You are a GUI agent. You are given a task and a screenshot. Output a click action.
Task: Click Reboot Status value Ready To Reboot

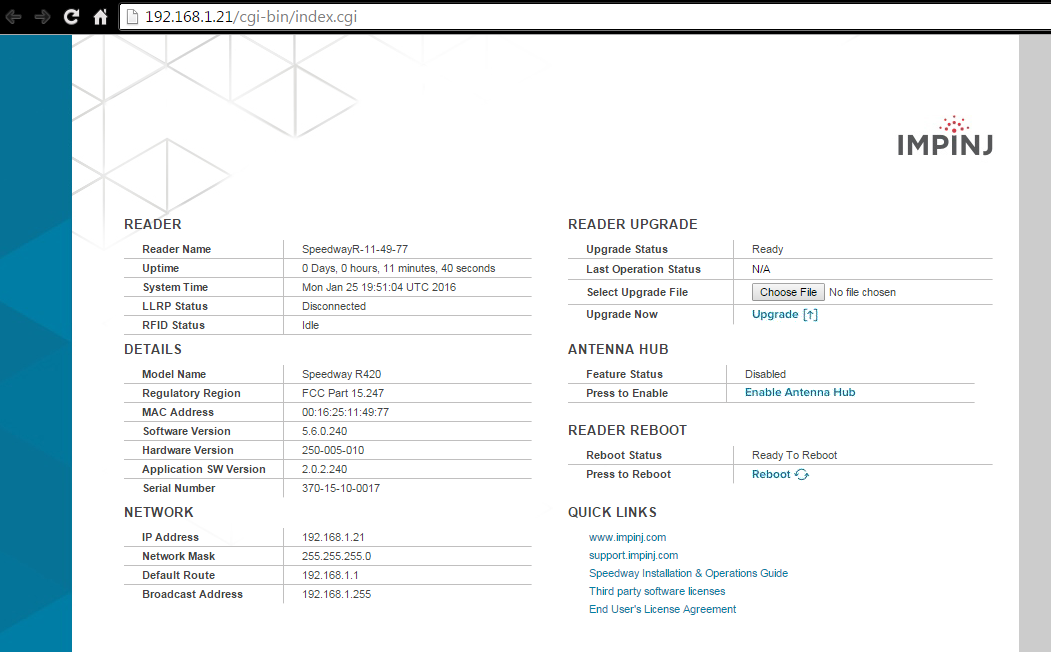[x=794, y=455]
